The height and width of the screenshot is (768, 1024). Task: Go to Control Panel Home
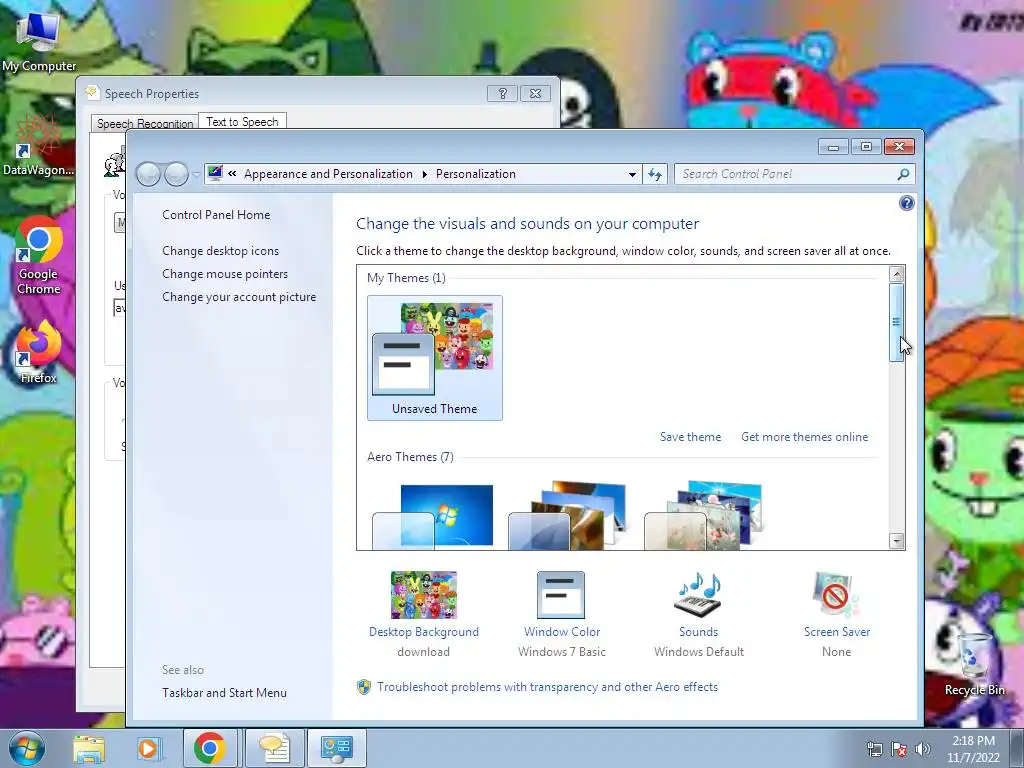(216, 215)
